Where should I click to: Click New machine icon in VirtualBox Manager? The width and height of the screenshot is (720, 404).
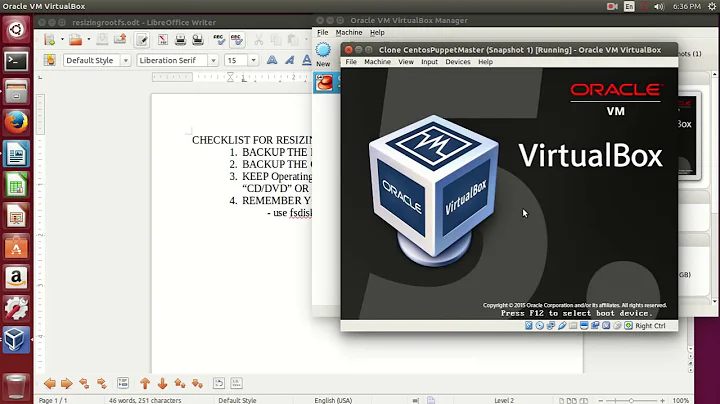pos(323,55)
